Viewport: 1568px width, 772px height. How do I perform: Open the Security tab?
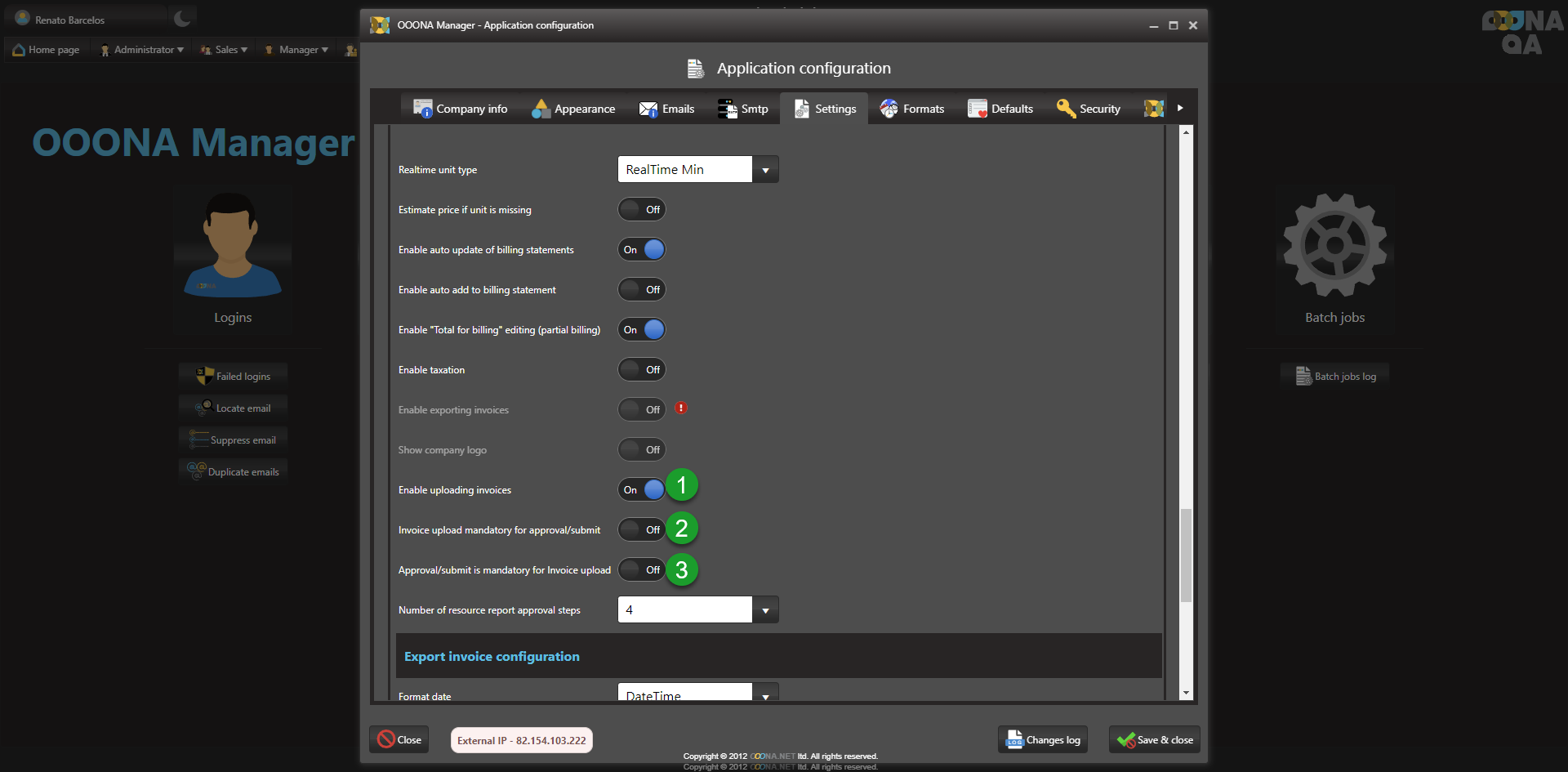point(1089,109)
